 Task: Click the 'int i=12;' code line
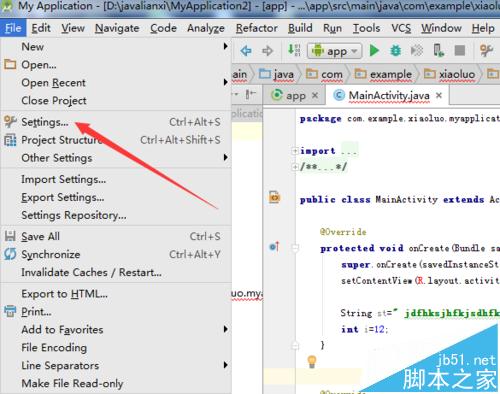364,329
